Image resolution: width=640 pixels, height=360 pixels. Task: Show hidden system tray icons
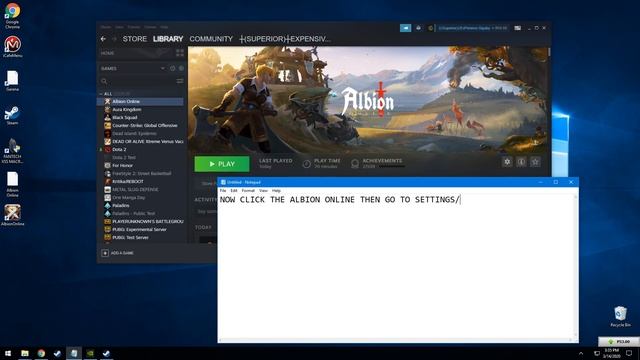(x=581, y=353)
